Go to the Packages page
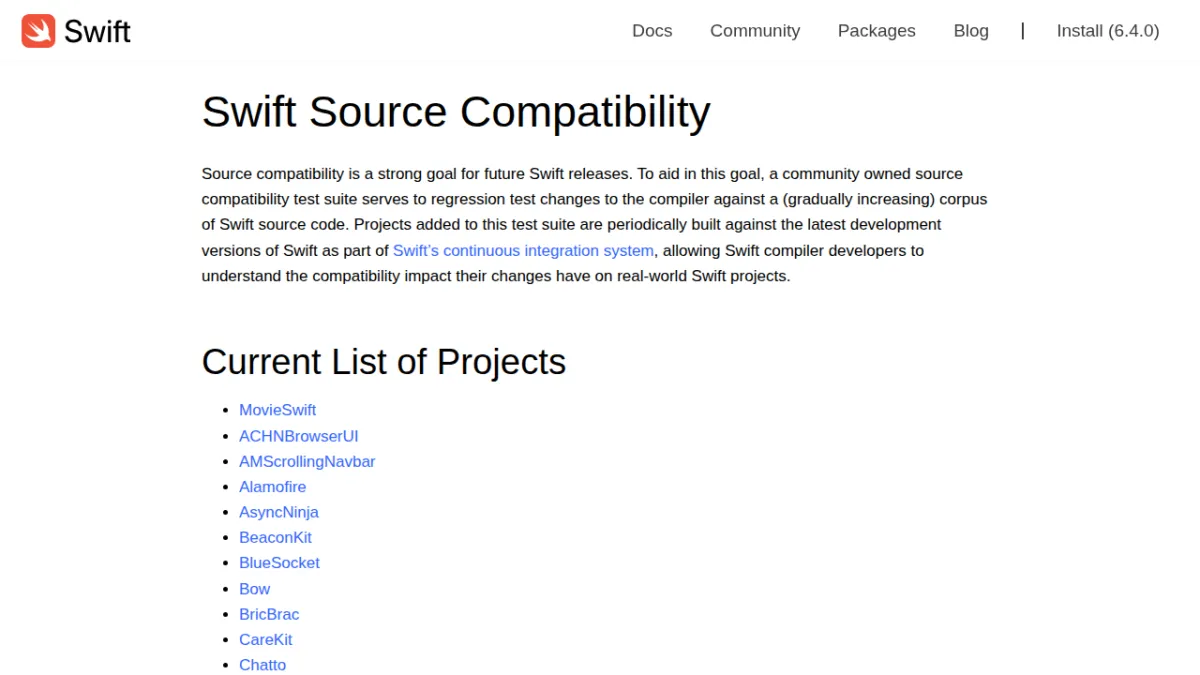The image size is (1200, 675). point(877,31)
